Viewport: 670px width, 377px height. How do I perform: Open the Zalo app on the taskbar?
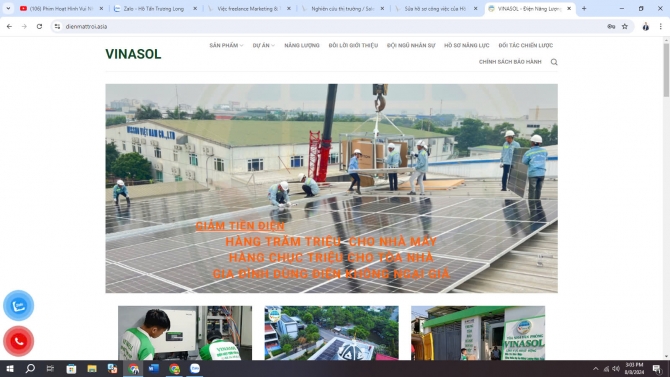point(195,368)
